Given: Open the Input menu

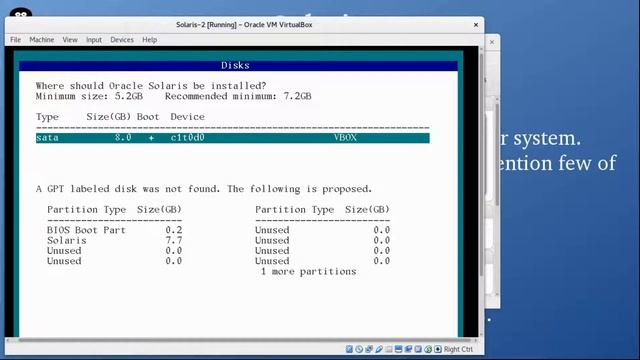Looking at the screenshot, I should pos(93,40).
